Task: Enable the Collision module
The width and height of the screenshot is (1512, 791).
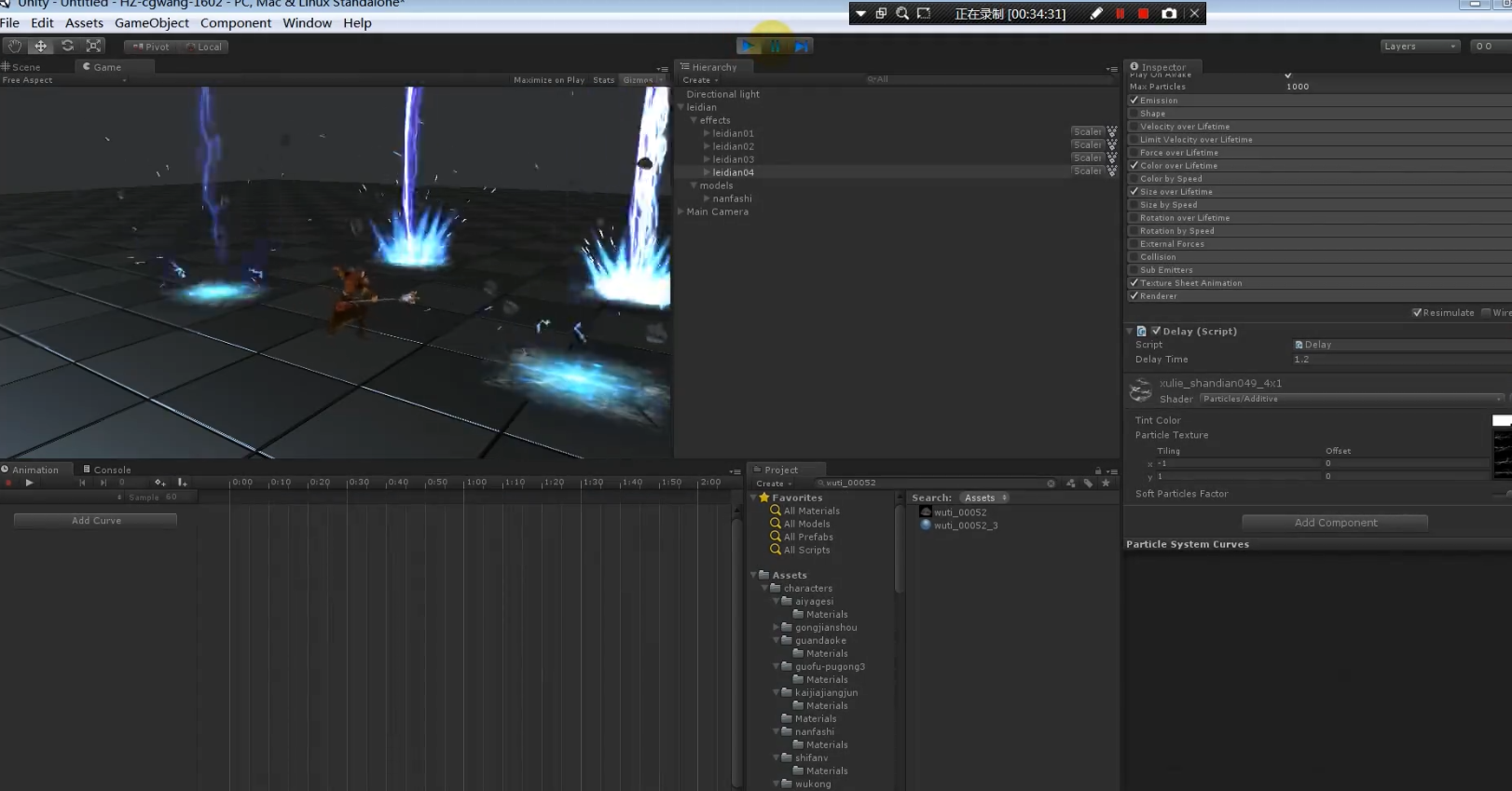Action: pos(1134,257)
